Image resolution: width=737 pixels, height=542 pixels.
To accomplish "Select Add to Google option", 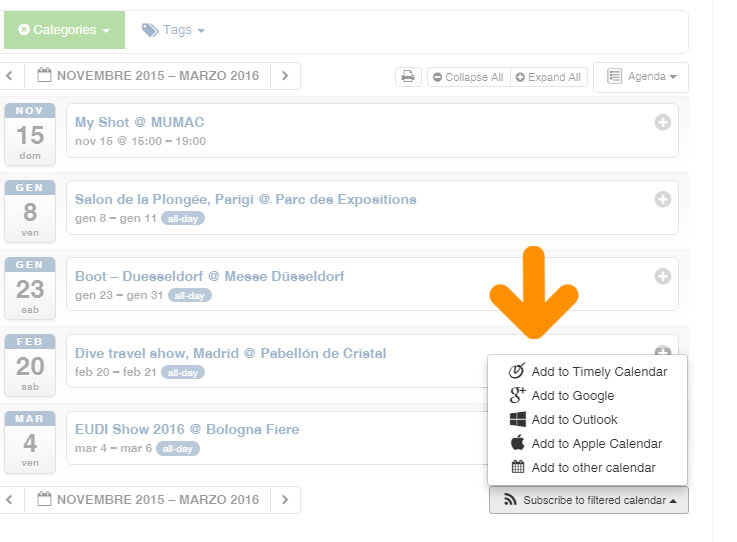I will (572, 395).
